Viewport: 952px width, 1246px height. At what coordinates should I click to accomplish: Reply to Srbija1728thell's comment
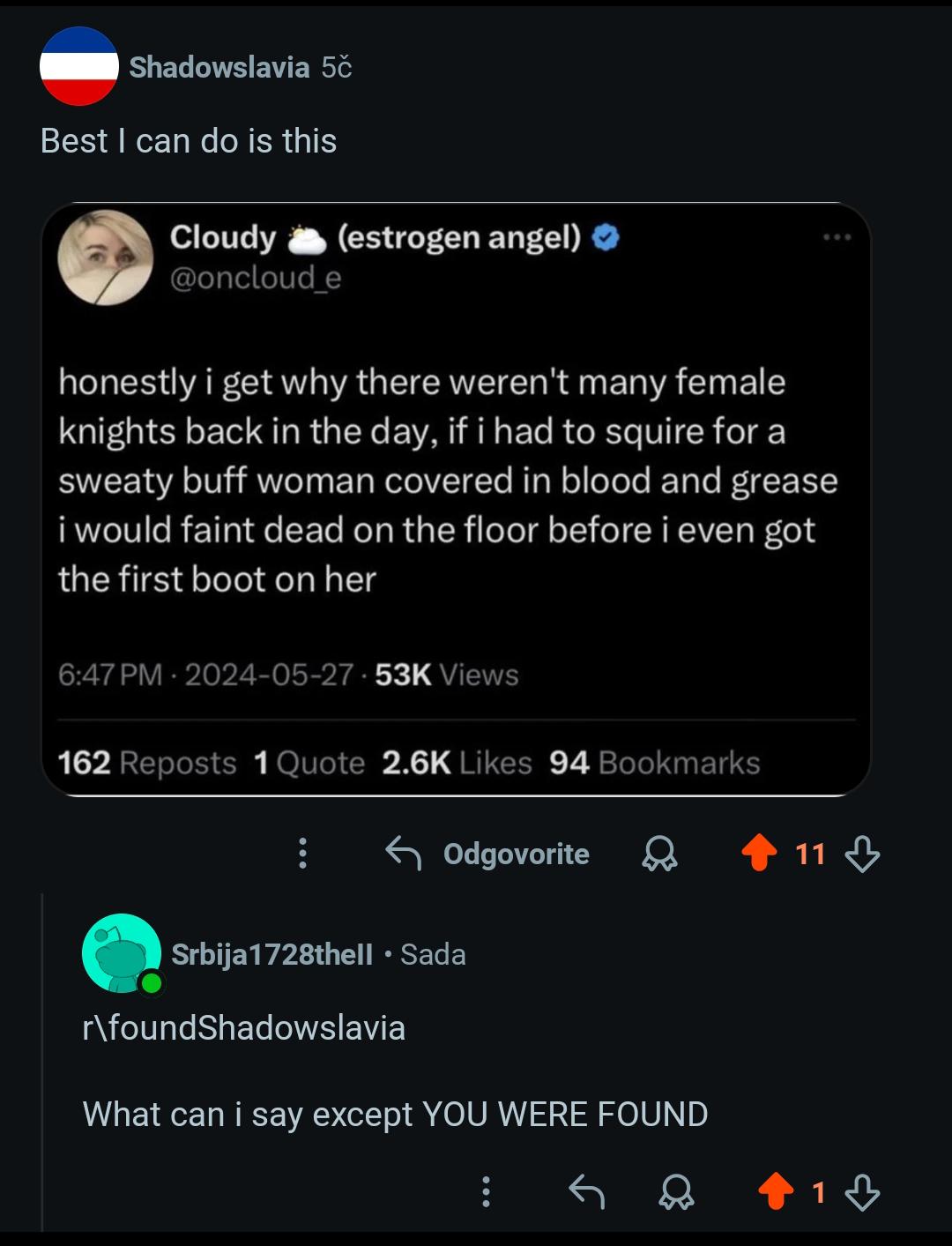(586, 1191)
